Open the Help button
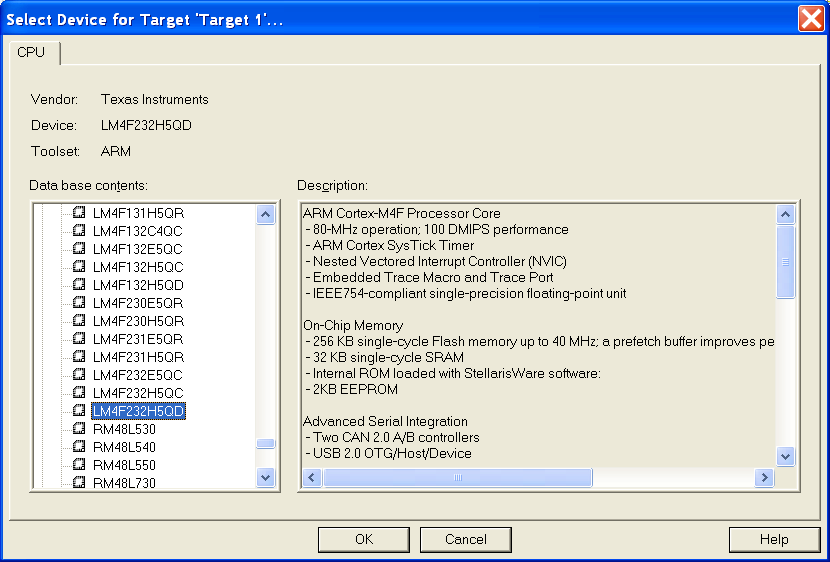This screenshot has width=830, height=562. 774,539
